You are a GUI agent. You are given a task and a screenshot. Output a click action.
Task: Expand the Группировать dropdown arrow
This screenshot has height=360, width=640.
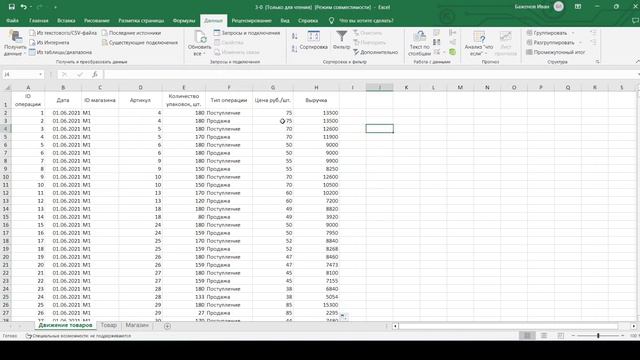pos(573,33)
